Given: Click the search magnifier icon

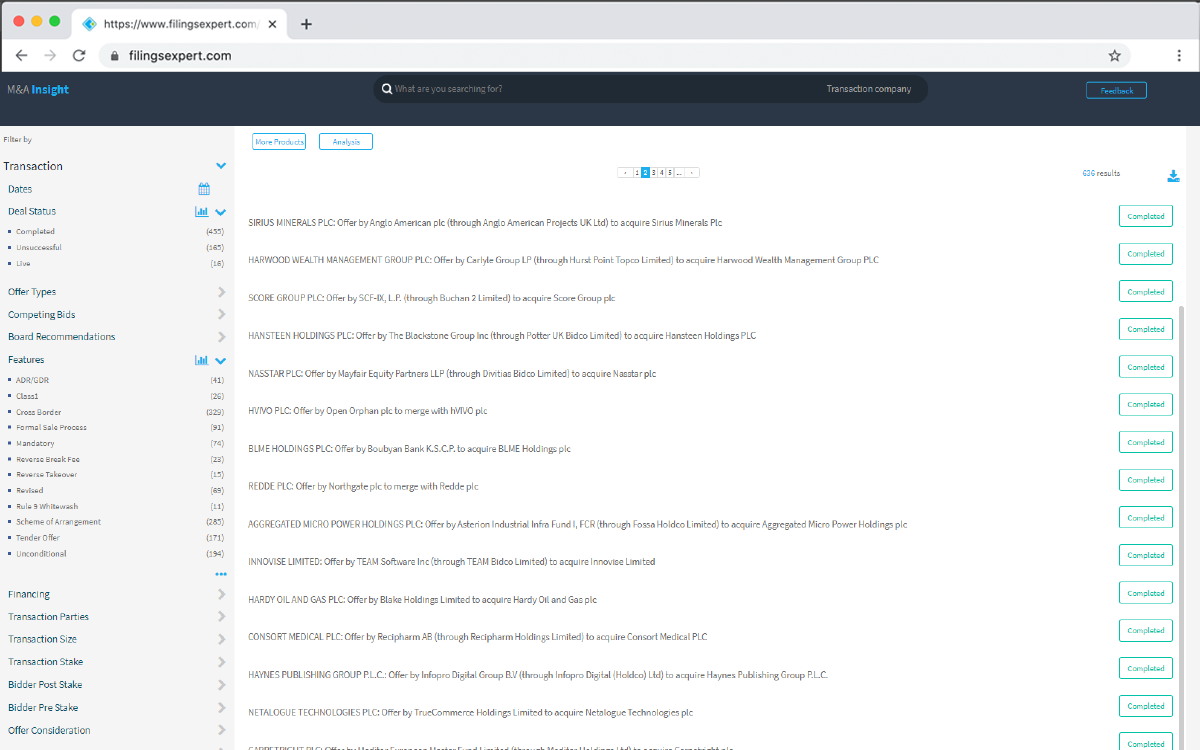Looking at the screenshot, I should (x=386, y=90).
